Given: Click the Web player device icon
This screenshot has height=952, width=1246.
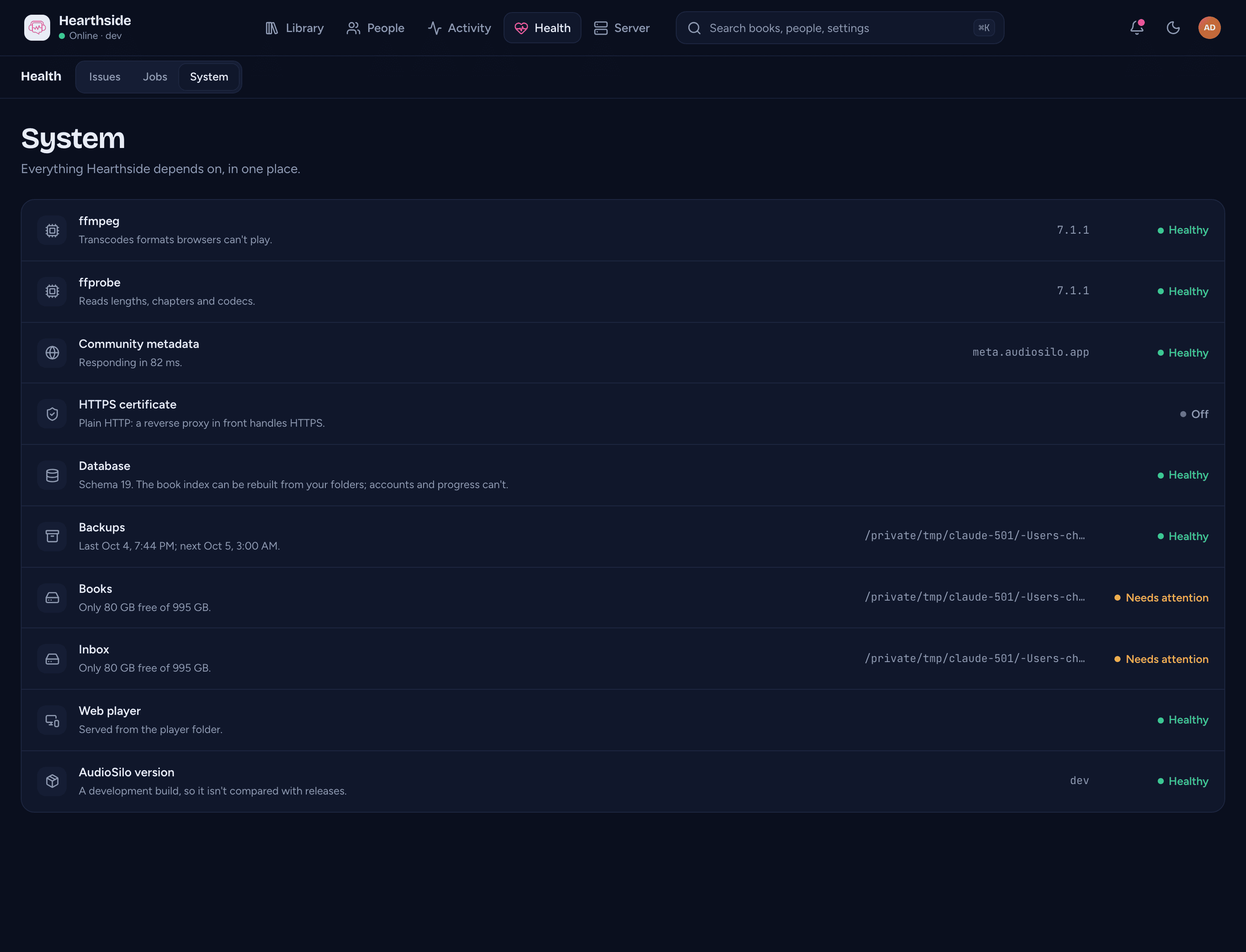Looking at the screenshot, I should click(x=52, y=720).
